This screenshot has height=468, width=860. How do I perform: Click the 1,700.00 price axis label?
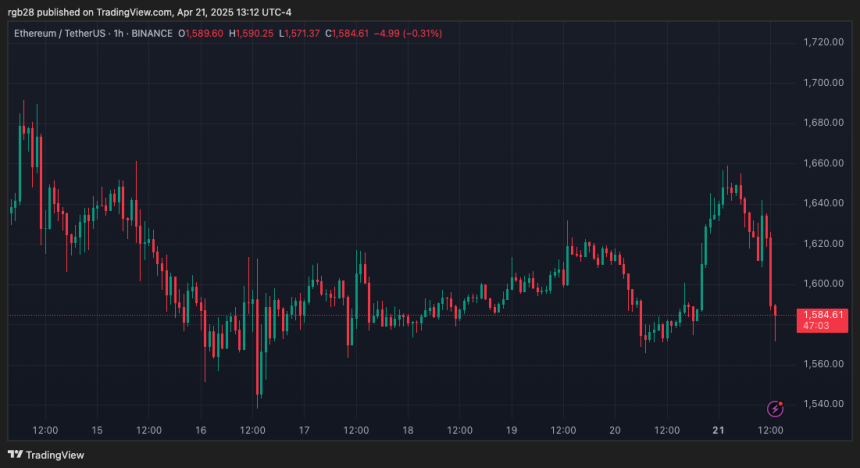point(823,83)
